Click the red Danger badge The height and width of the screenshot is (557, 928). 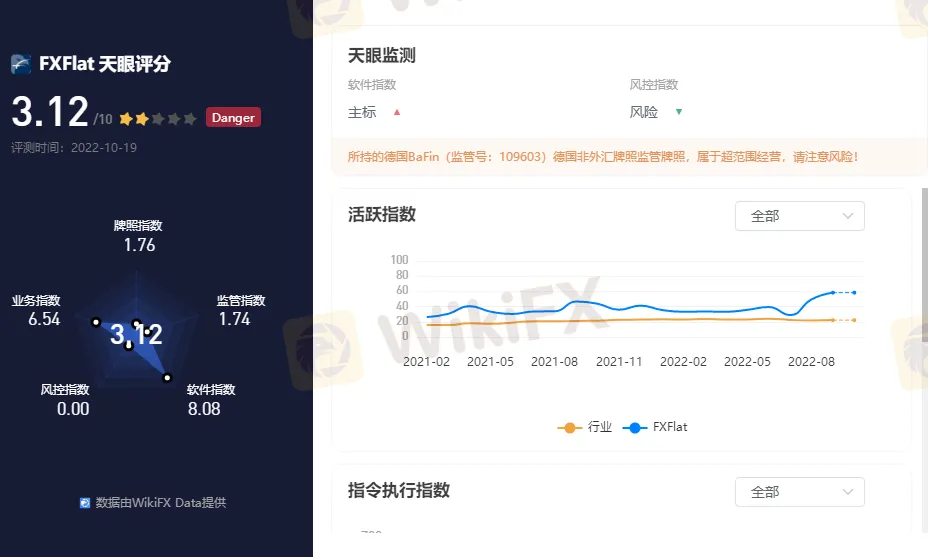click(233, 117)
